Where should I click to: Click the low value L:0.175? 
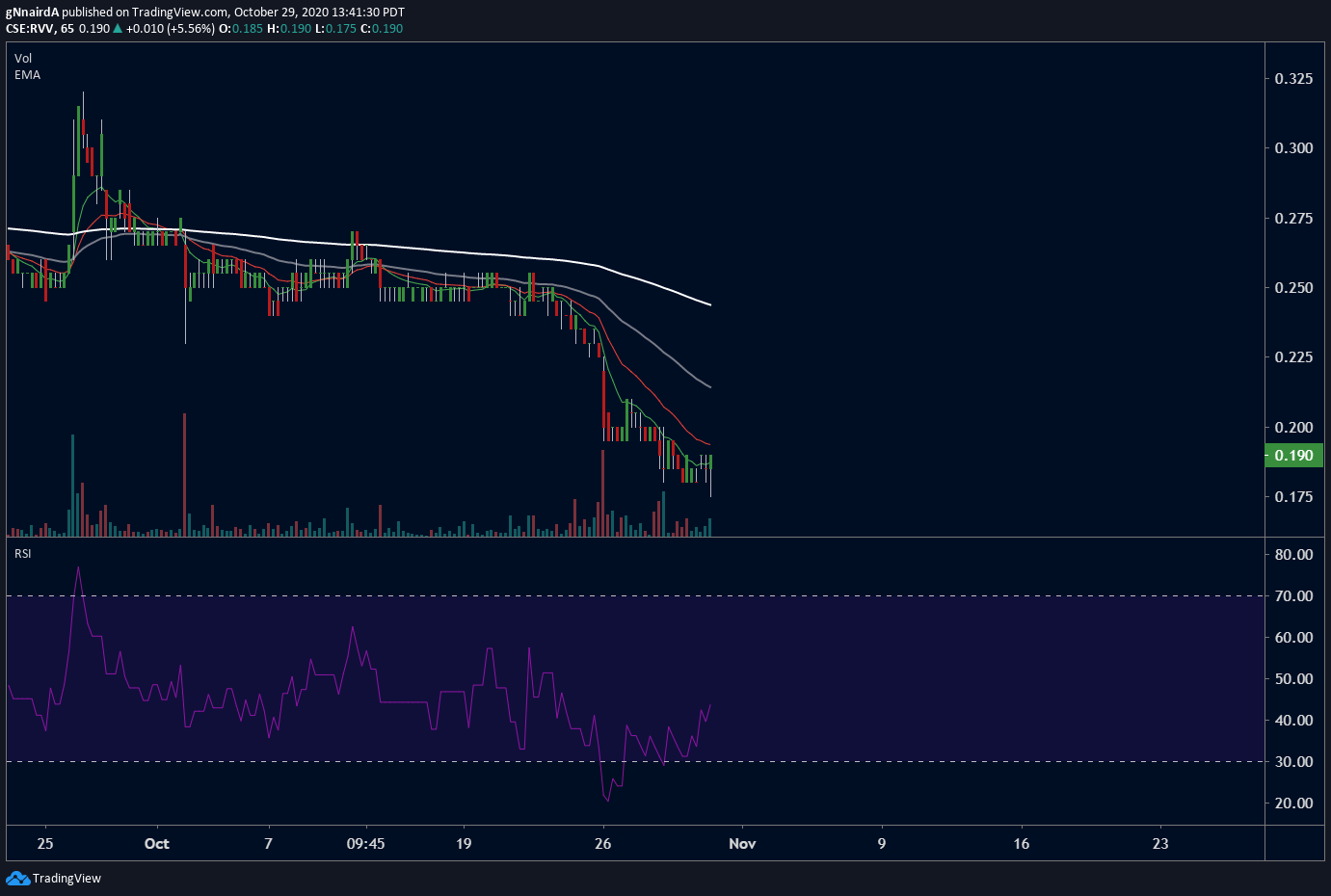[x=336, y=29]
